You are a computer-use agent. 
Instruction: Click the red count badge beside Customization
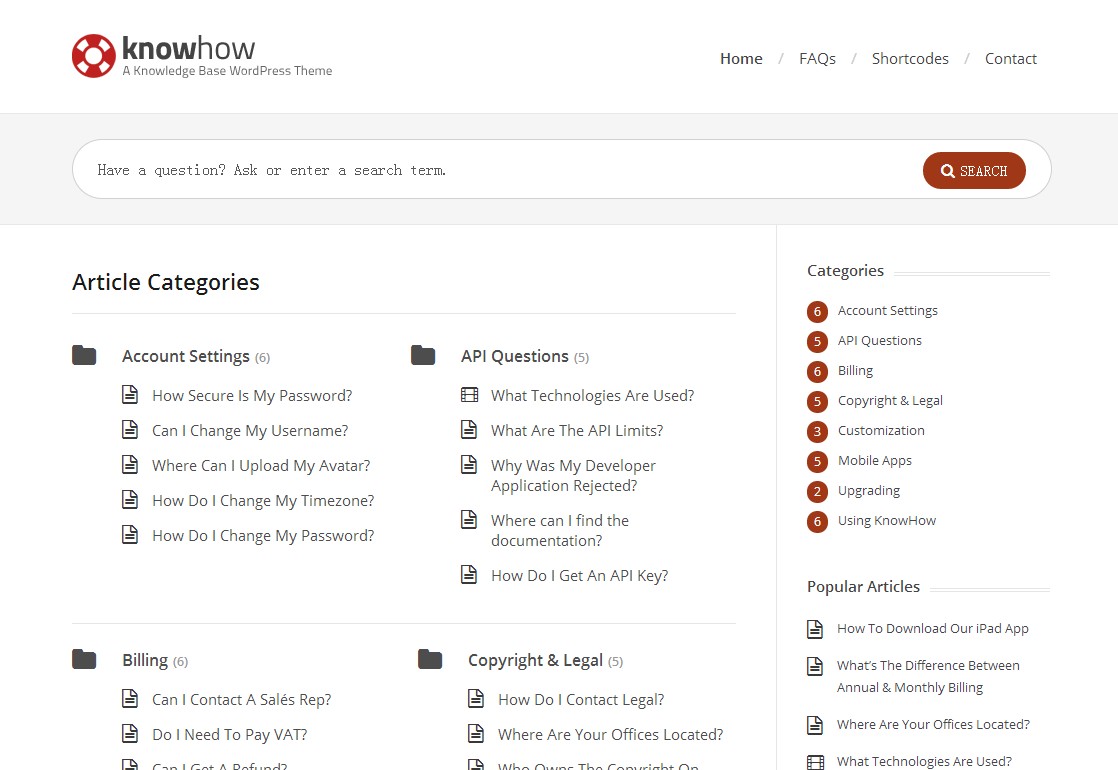tap(817, 431)
